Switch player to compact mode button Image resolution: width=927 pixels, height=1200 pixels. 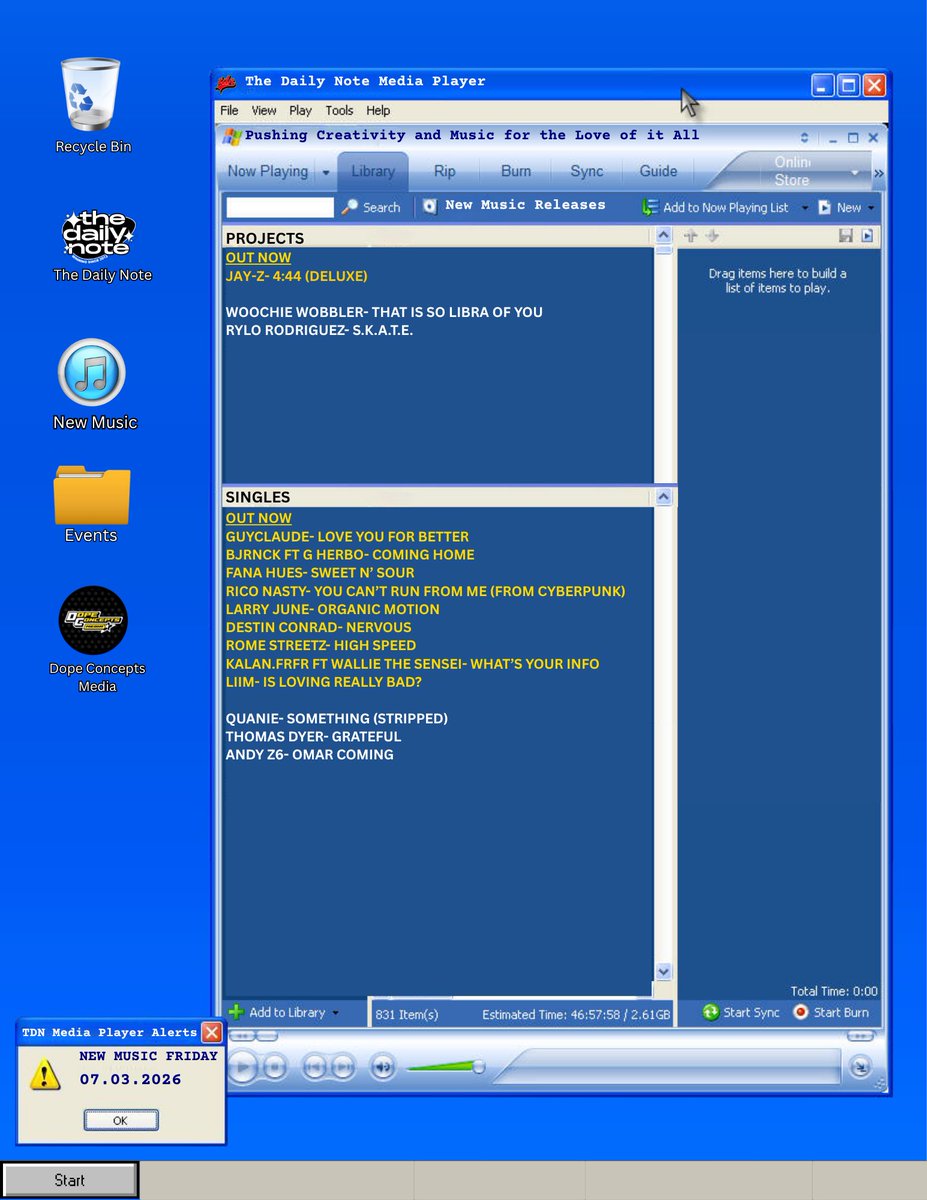(861, 1068)
